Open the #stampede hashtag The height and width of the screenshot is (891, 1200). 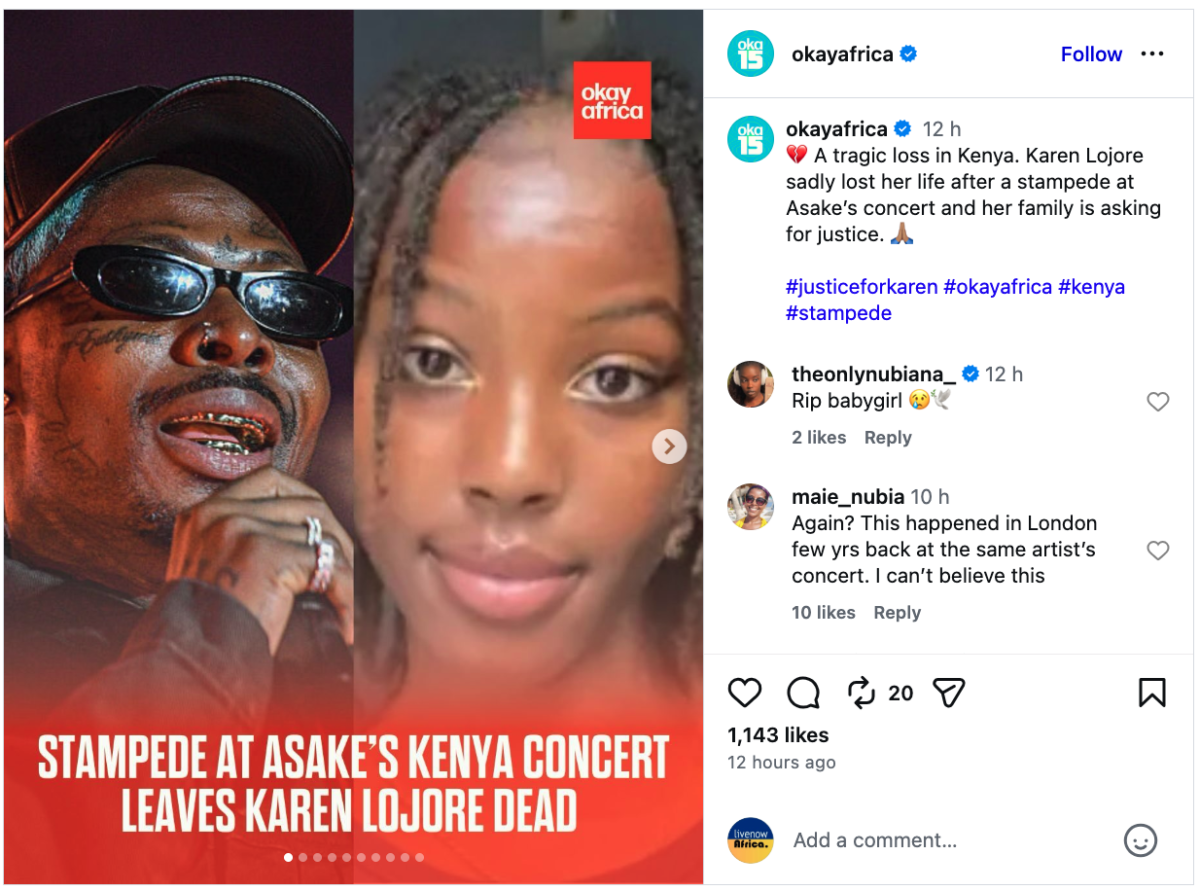838,313
